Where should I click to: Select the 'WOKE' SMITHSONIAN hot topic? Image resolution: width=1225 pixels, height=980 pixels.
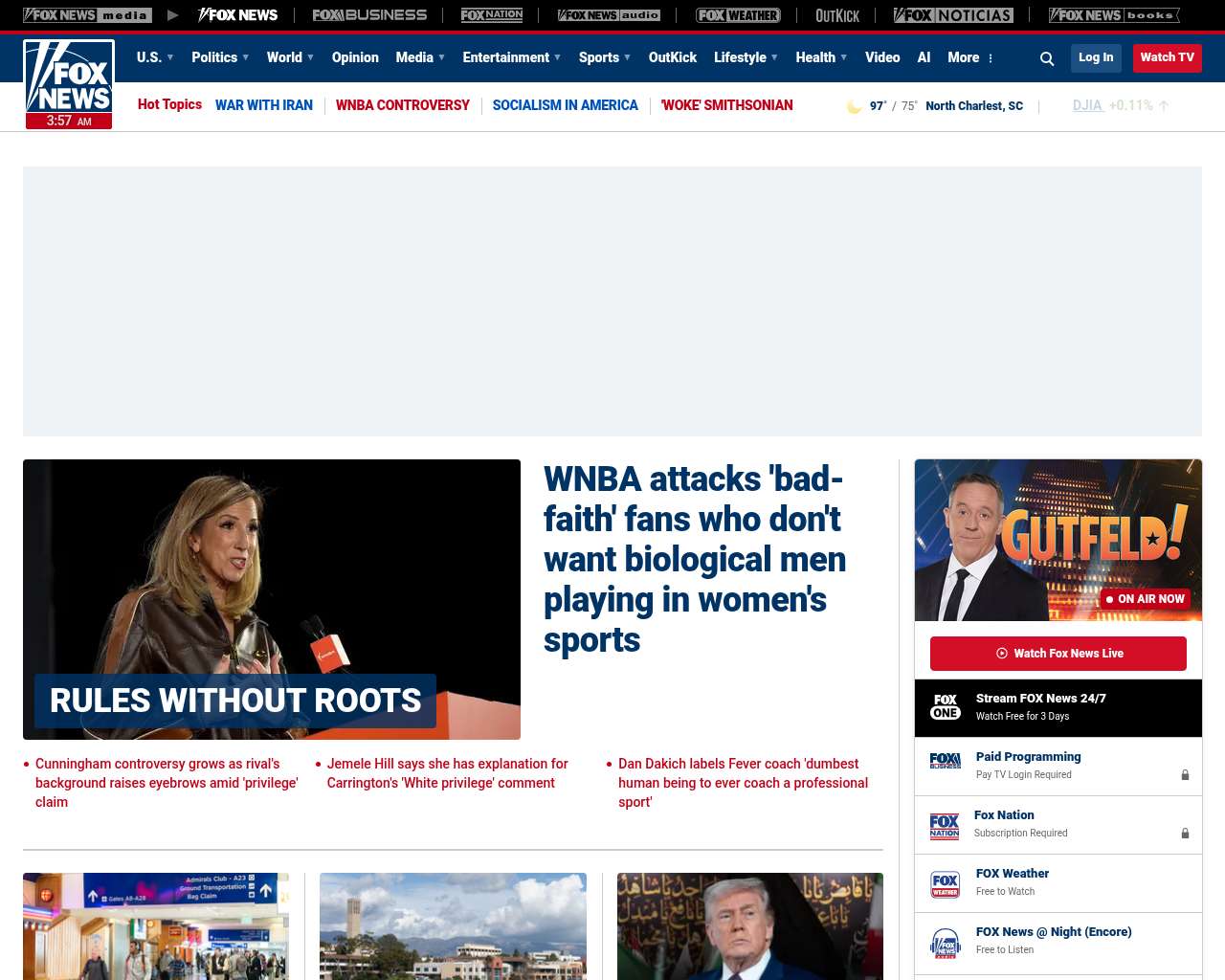(x=727, y=105)
